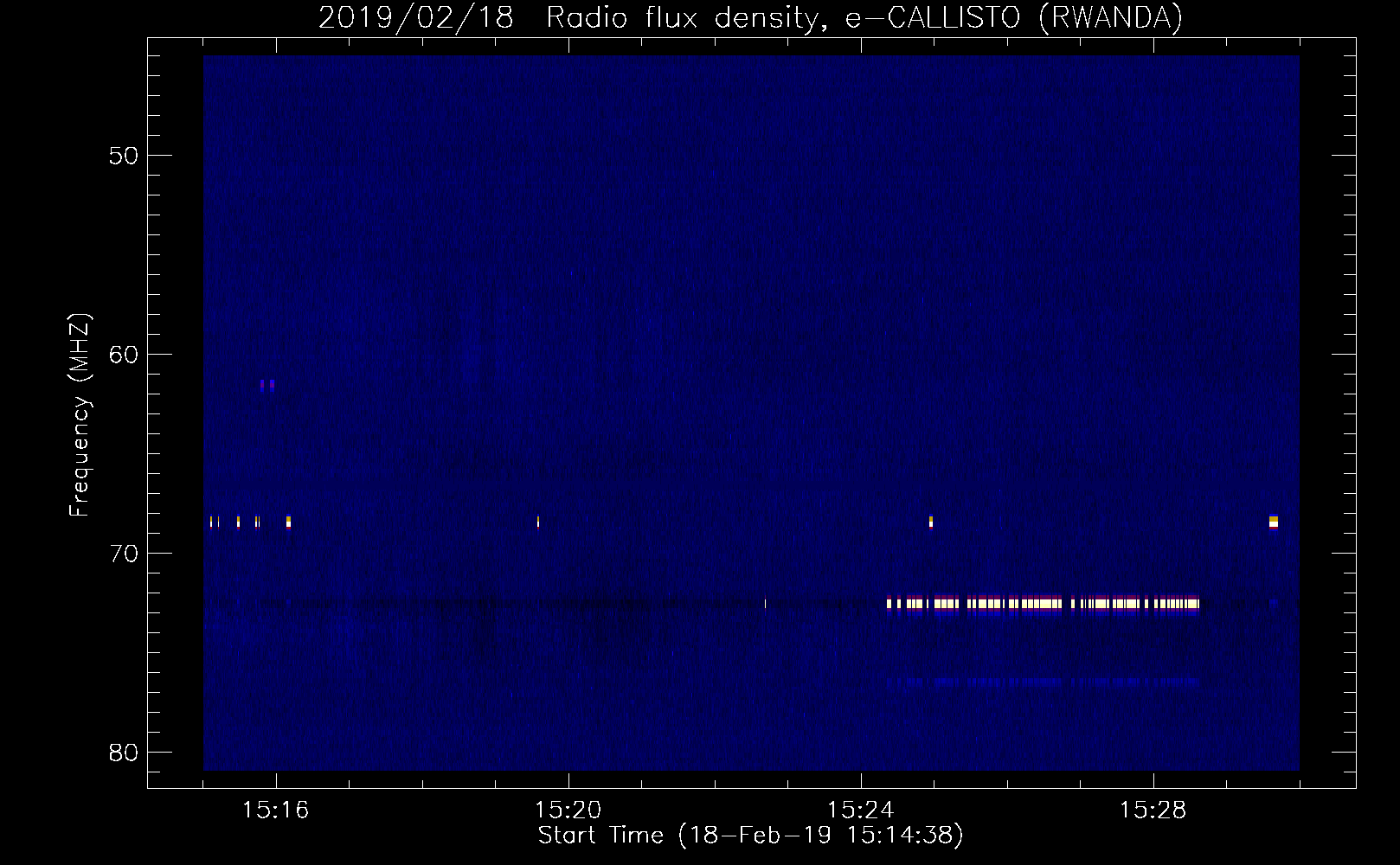
Task: Click the 15:16 time tick label
Action: tap(275, 810)
